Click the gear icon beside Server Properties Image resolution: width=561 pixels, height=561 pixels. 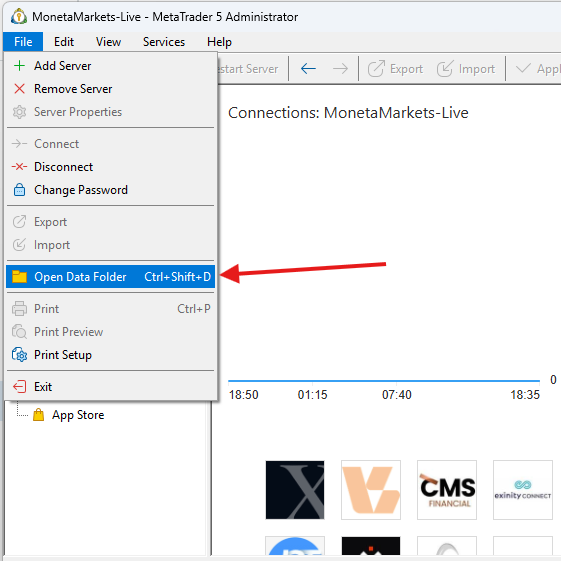point(19,112)
